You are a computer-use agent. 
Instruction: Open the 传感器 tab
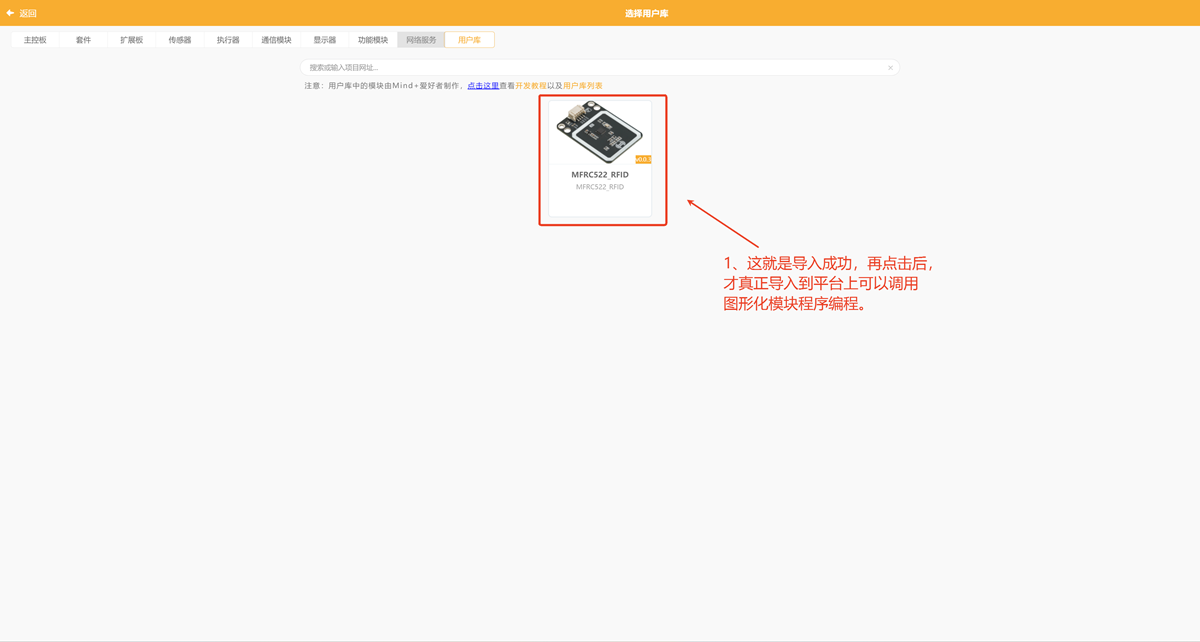pyautogui.click(x=180, y=40)
